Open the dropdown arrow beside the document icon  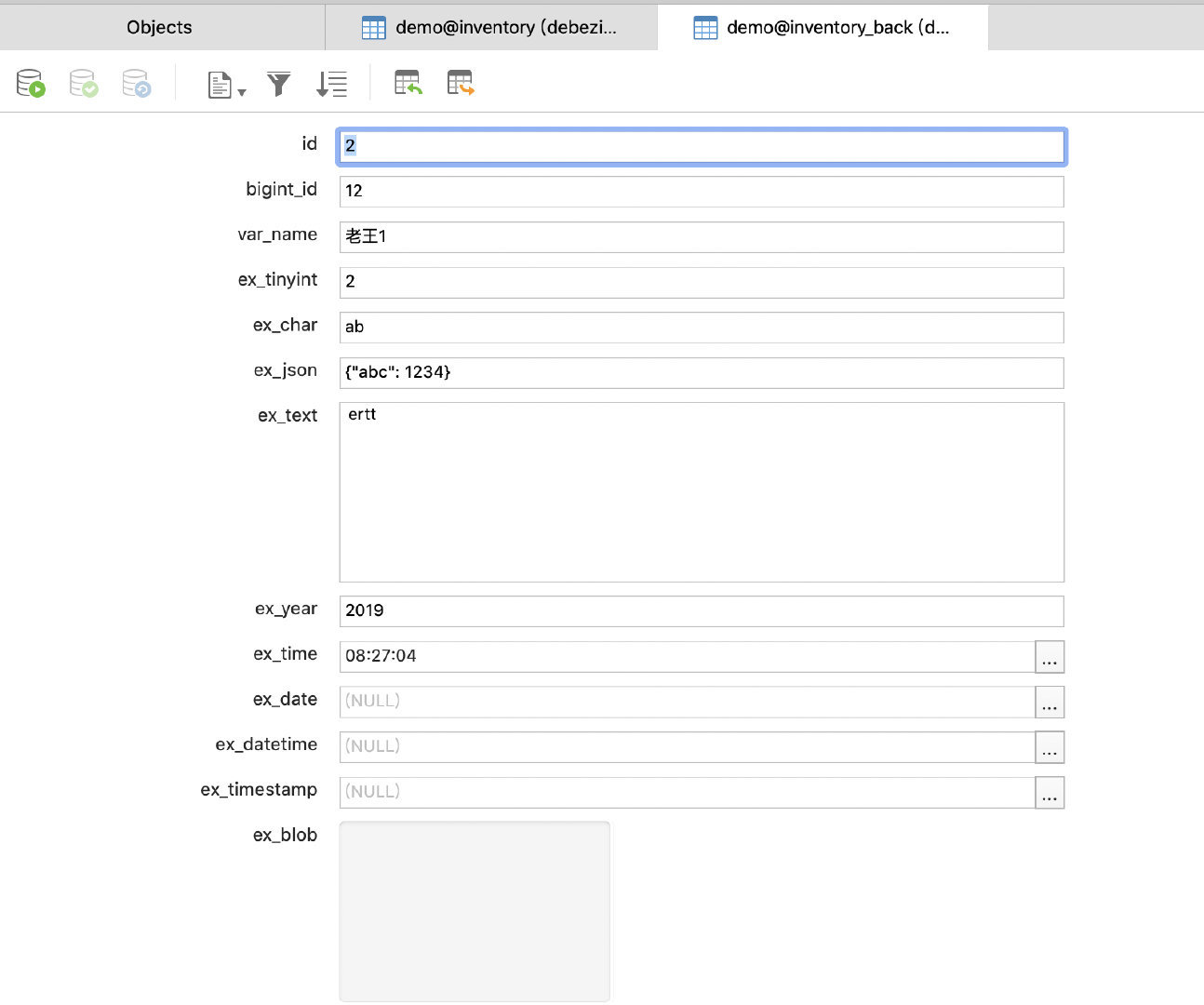tap(242, 92)
